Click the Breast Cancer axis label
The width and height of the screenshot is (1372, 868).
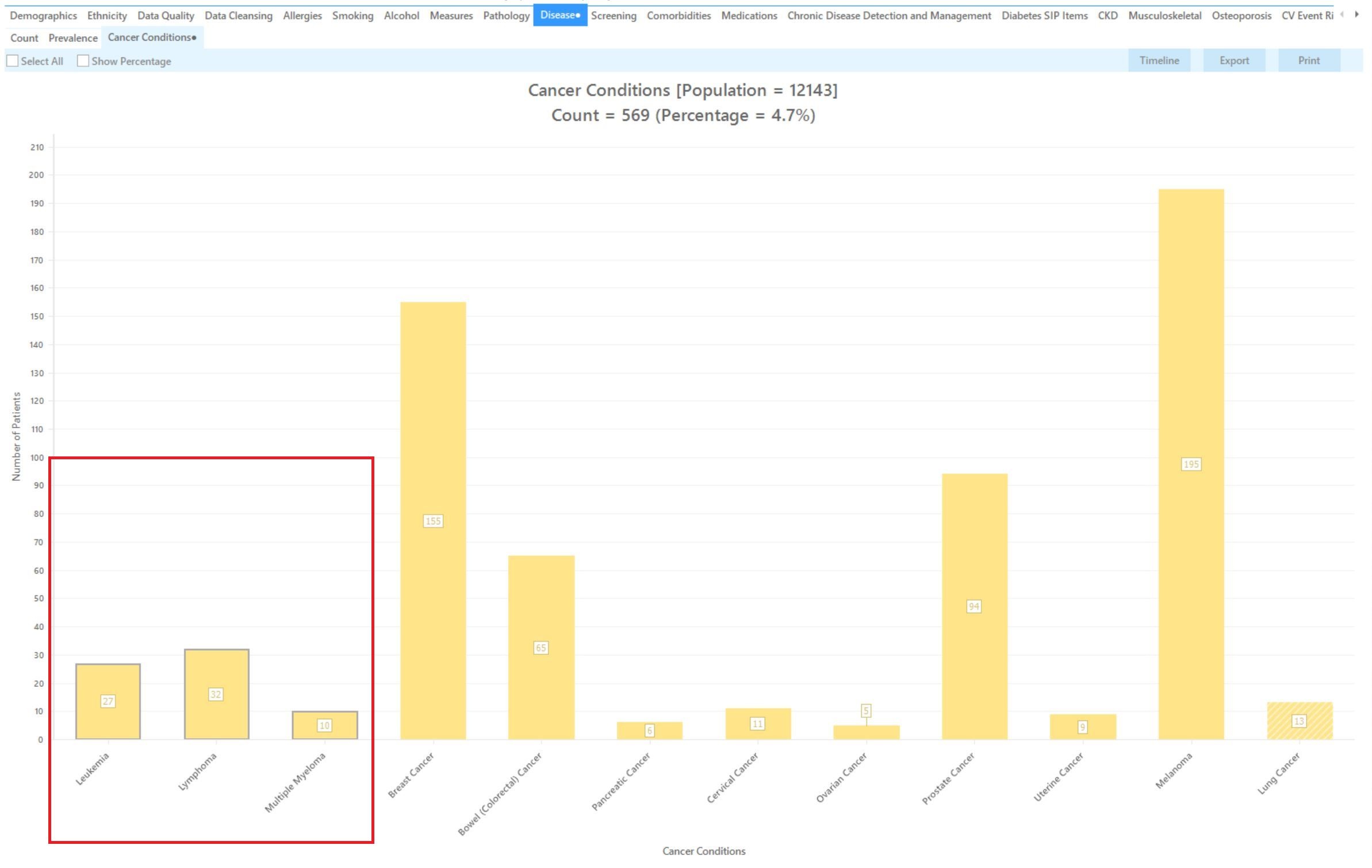coord(411,775)
